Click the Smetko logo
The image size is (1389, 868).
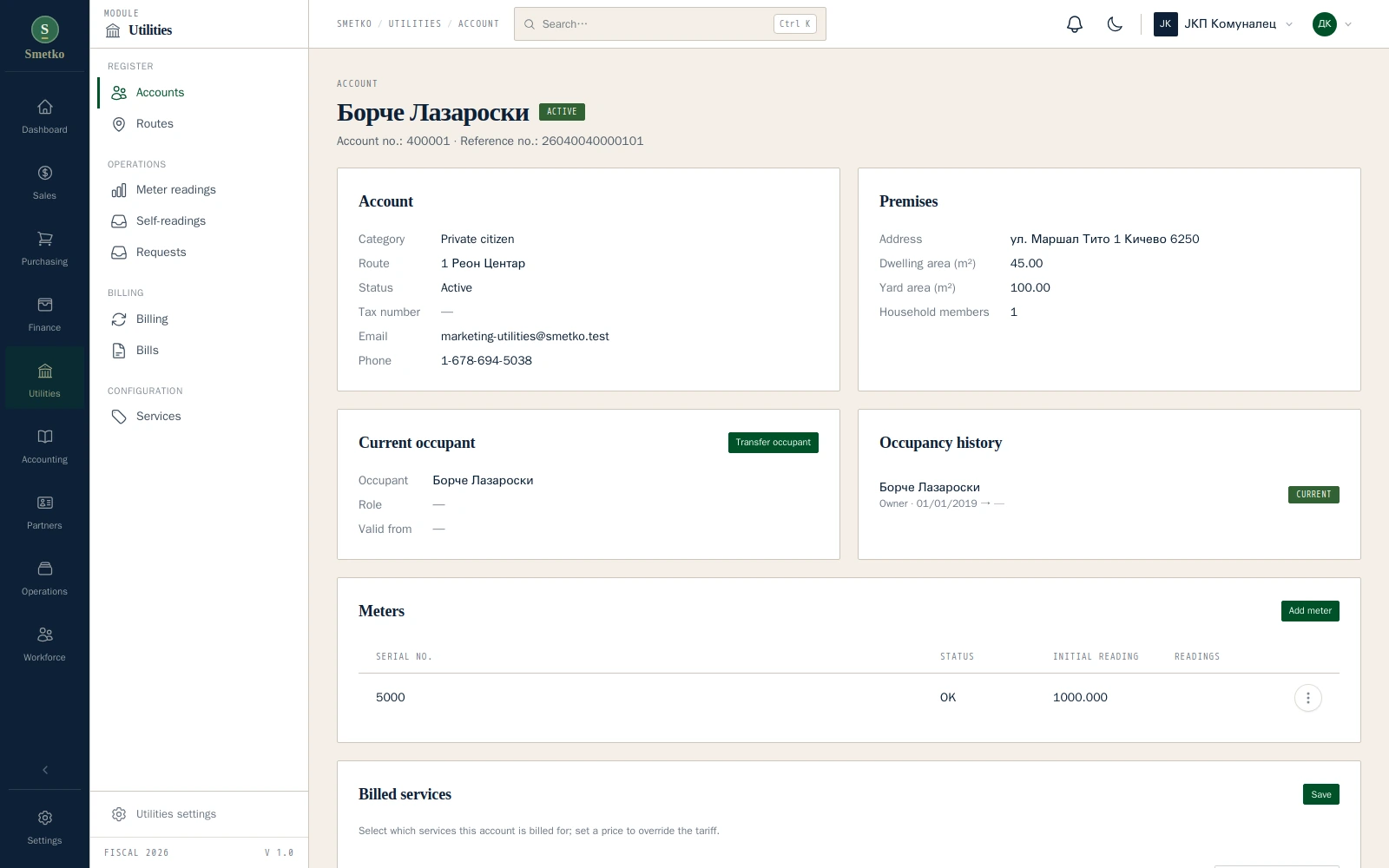44,38
